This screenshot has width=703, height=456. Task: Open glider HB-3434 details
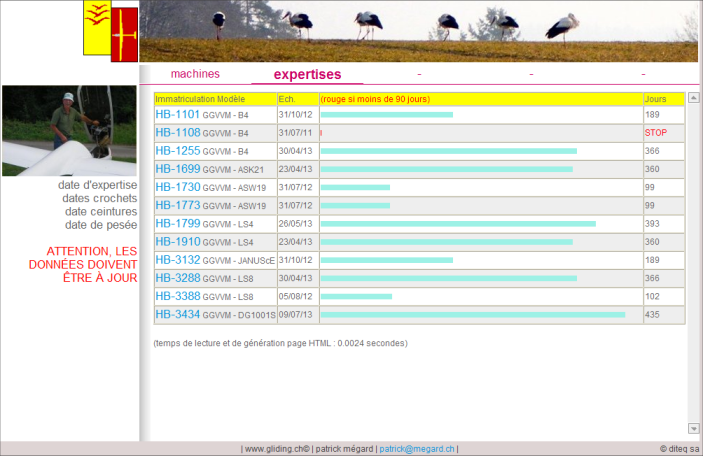[x=178, y=314]
